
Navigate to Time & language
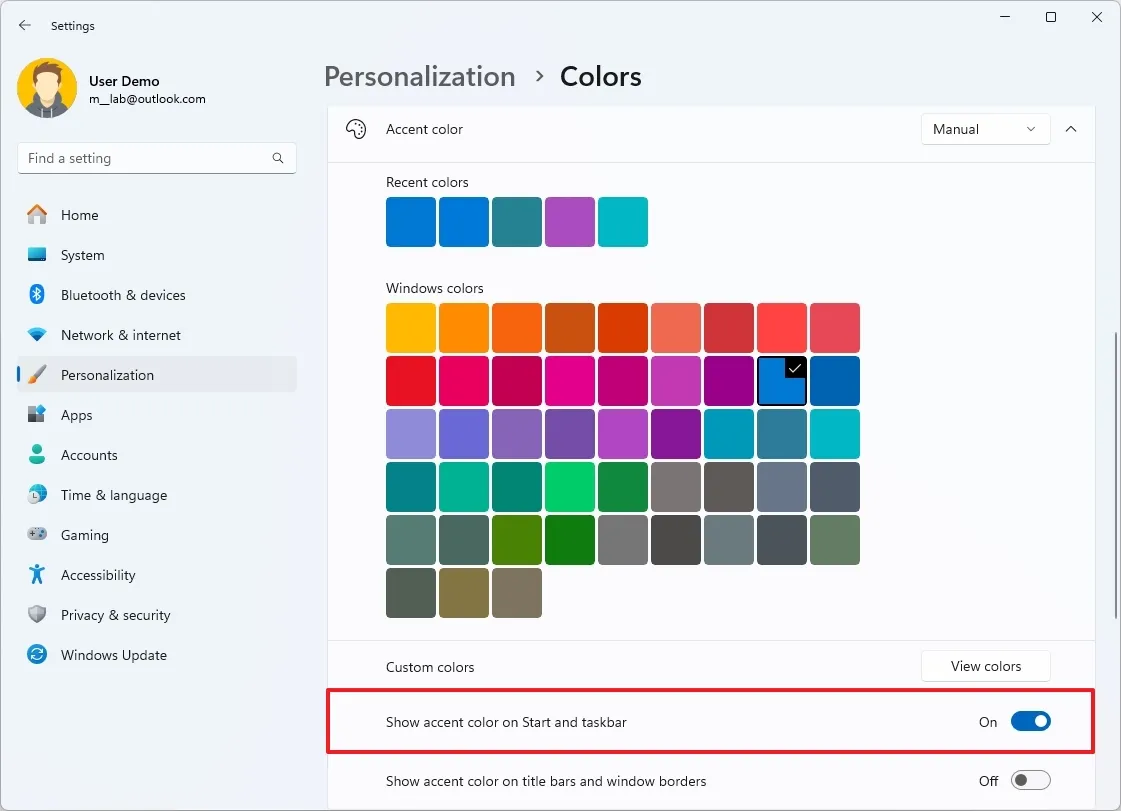coord(113,495)
